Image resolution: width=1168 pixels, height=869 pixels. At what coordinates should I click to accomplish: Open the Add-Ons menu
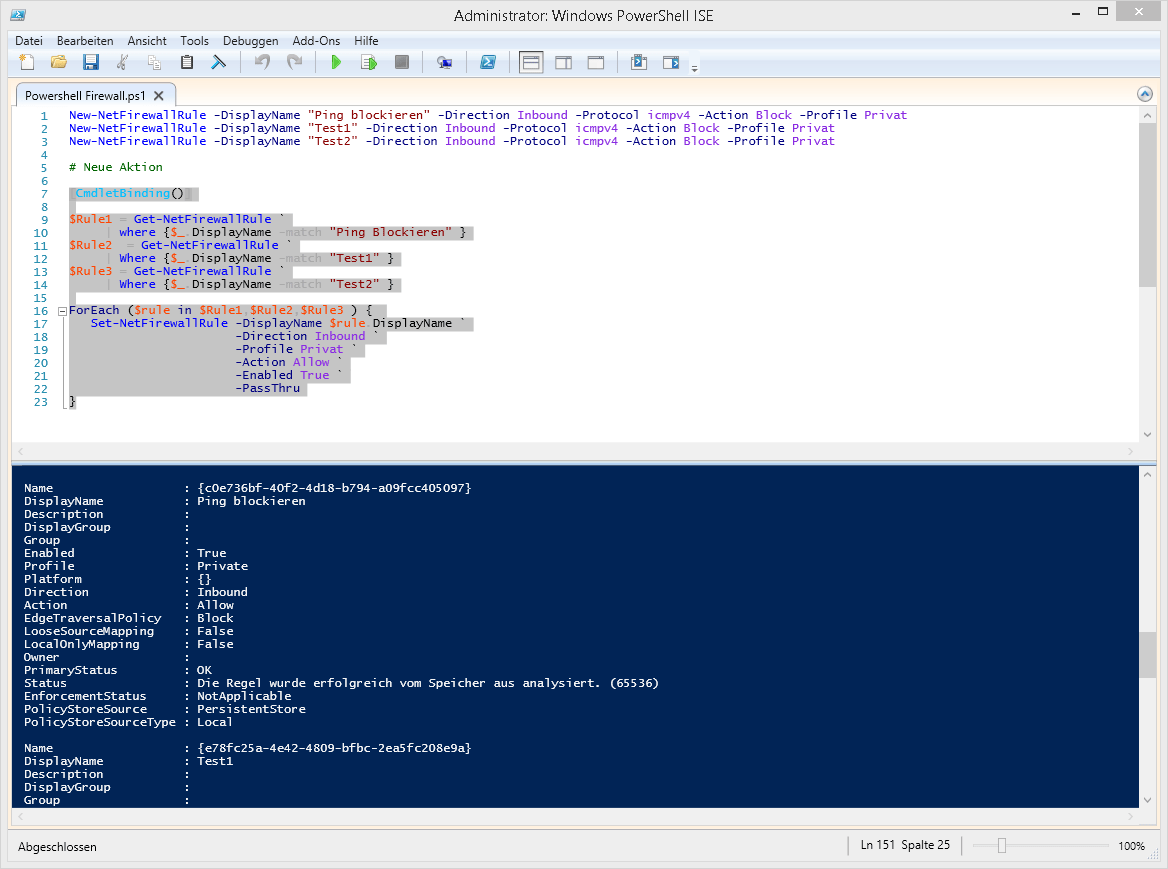[x=316, y=41]
